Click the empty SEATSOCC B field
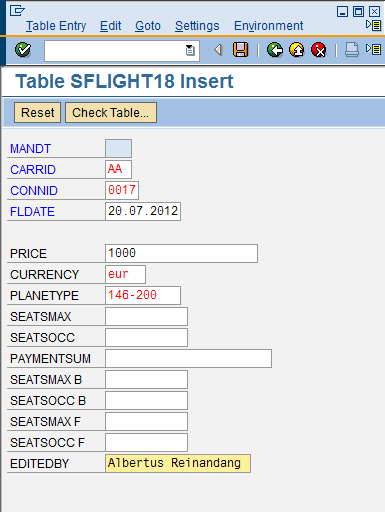 coord(146,400)
